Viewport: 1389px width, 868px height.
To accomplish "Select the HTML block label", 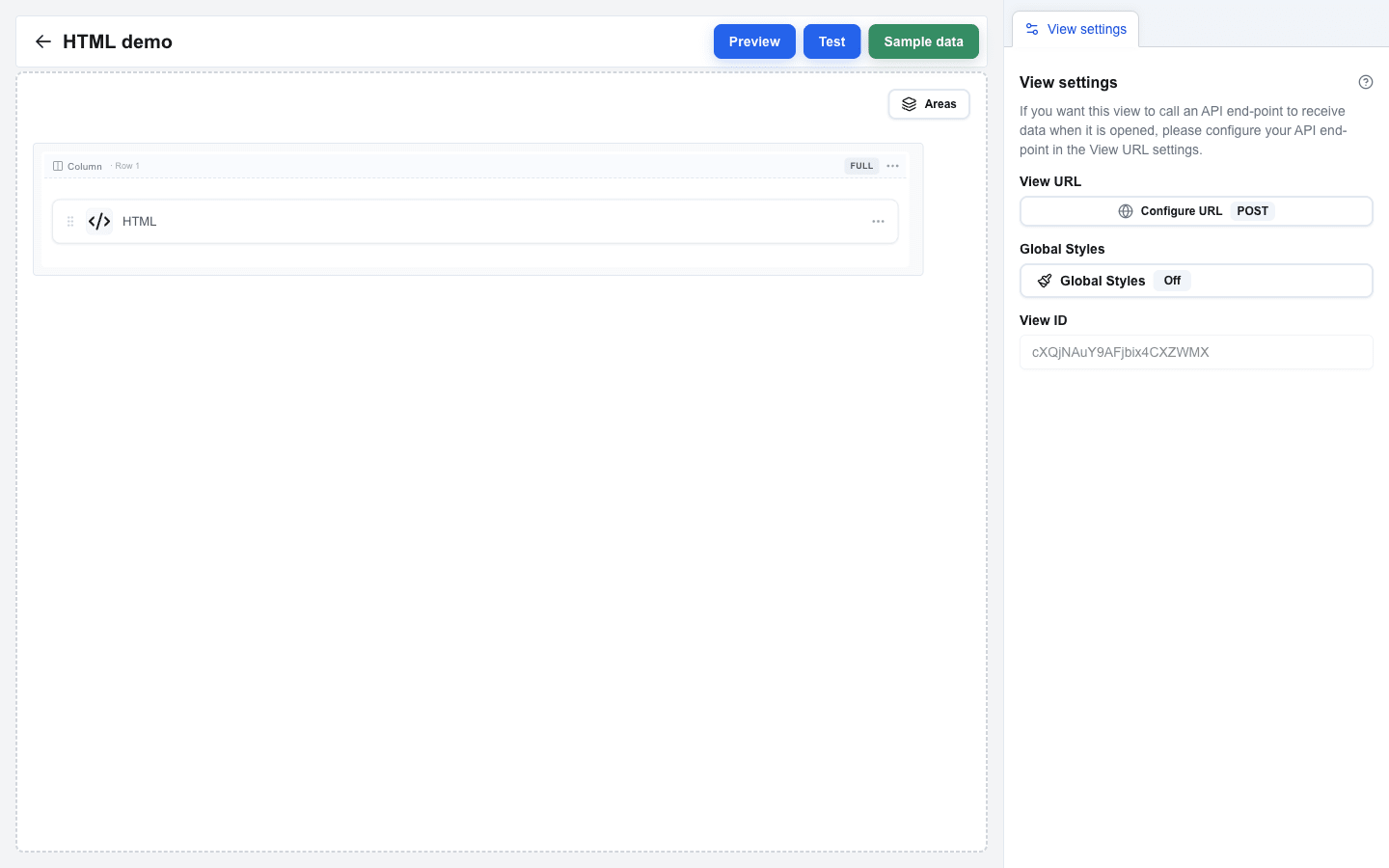I will pos(139,222).
